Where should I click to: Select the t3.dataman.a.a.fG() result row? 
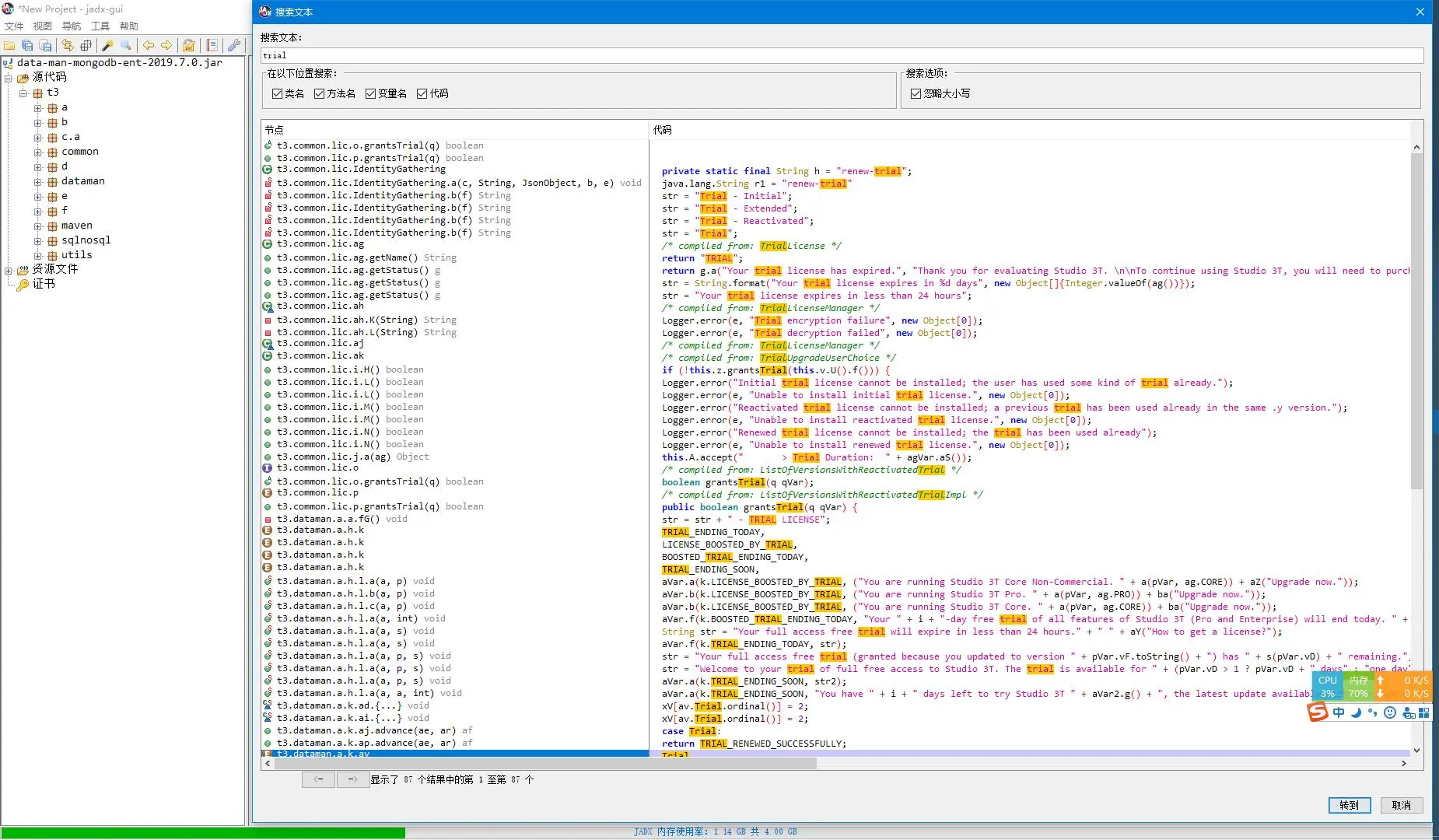pyautogui.click(x=455, y=519)
